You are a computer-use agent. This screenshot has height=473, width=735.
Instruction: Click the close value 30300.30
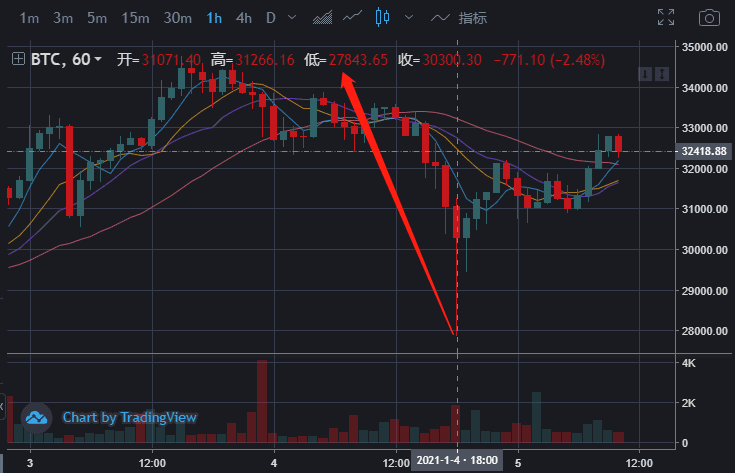pos(452,60)
